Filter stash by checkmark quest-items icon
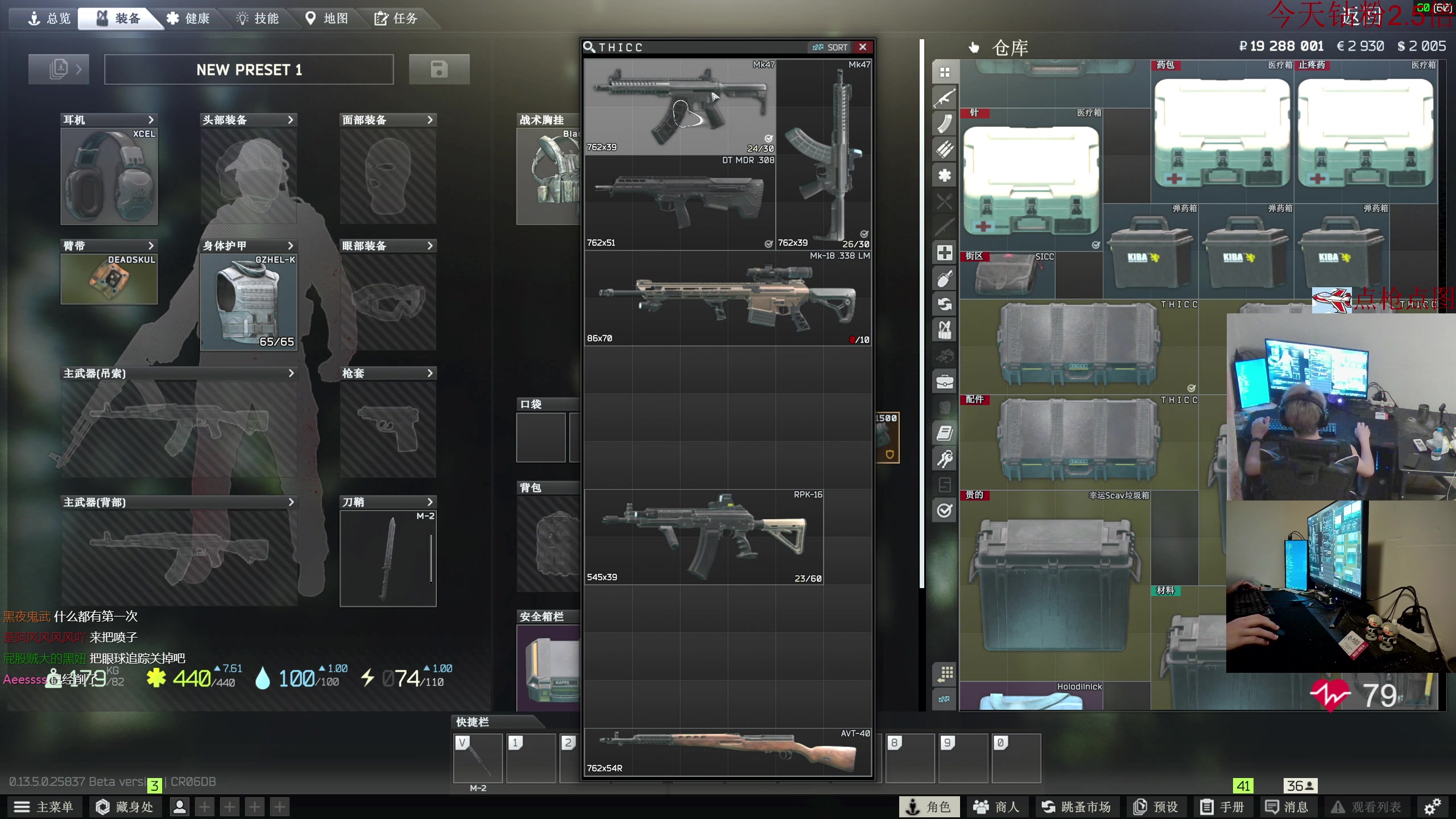The height and width of the screenshot is (819, 1456). click(x=945, y=510)
